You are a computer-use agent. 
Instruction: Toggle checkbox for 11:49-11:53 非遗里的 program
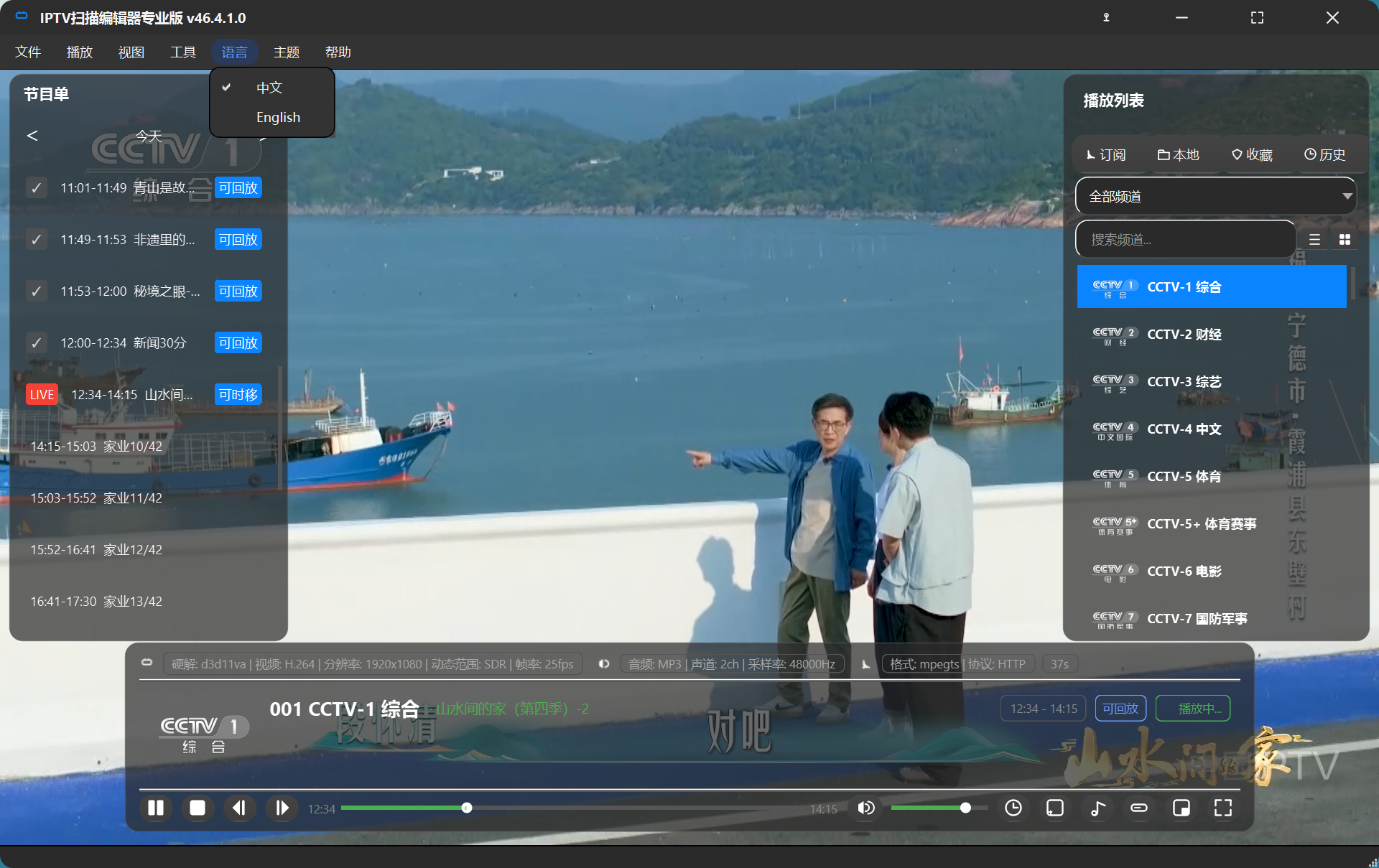coord(37,240)
